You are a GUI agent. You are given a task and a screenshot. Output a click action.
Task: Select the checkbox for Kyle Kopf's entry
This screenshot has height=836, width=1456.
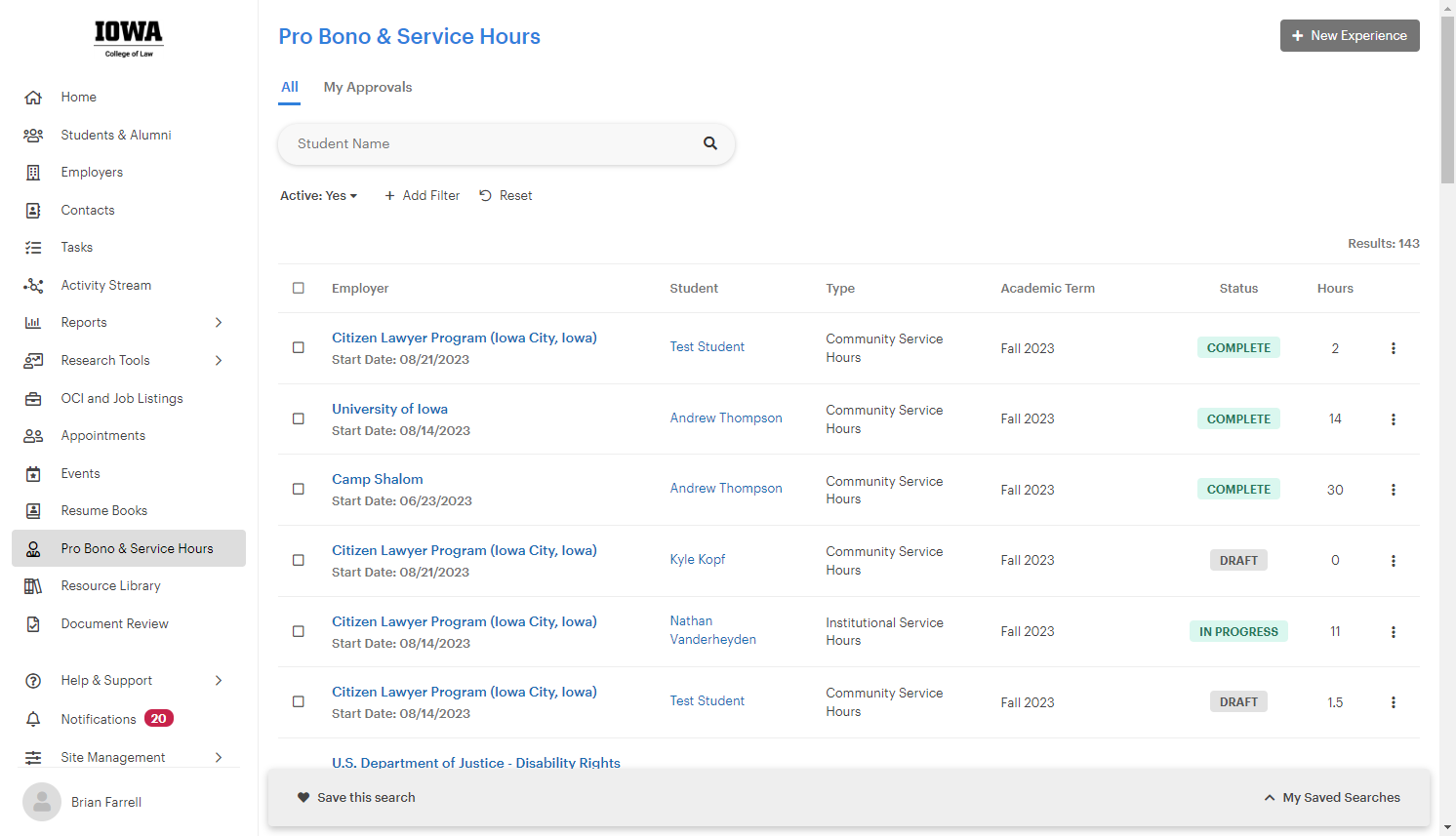(x=299, y=561)
